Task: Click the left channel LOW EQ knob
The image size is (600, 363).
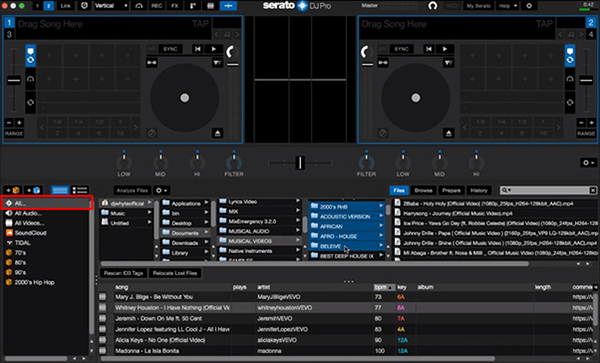Action: [x=124, y=163]
